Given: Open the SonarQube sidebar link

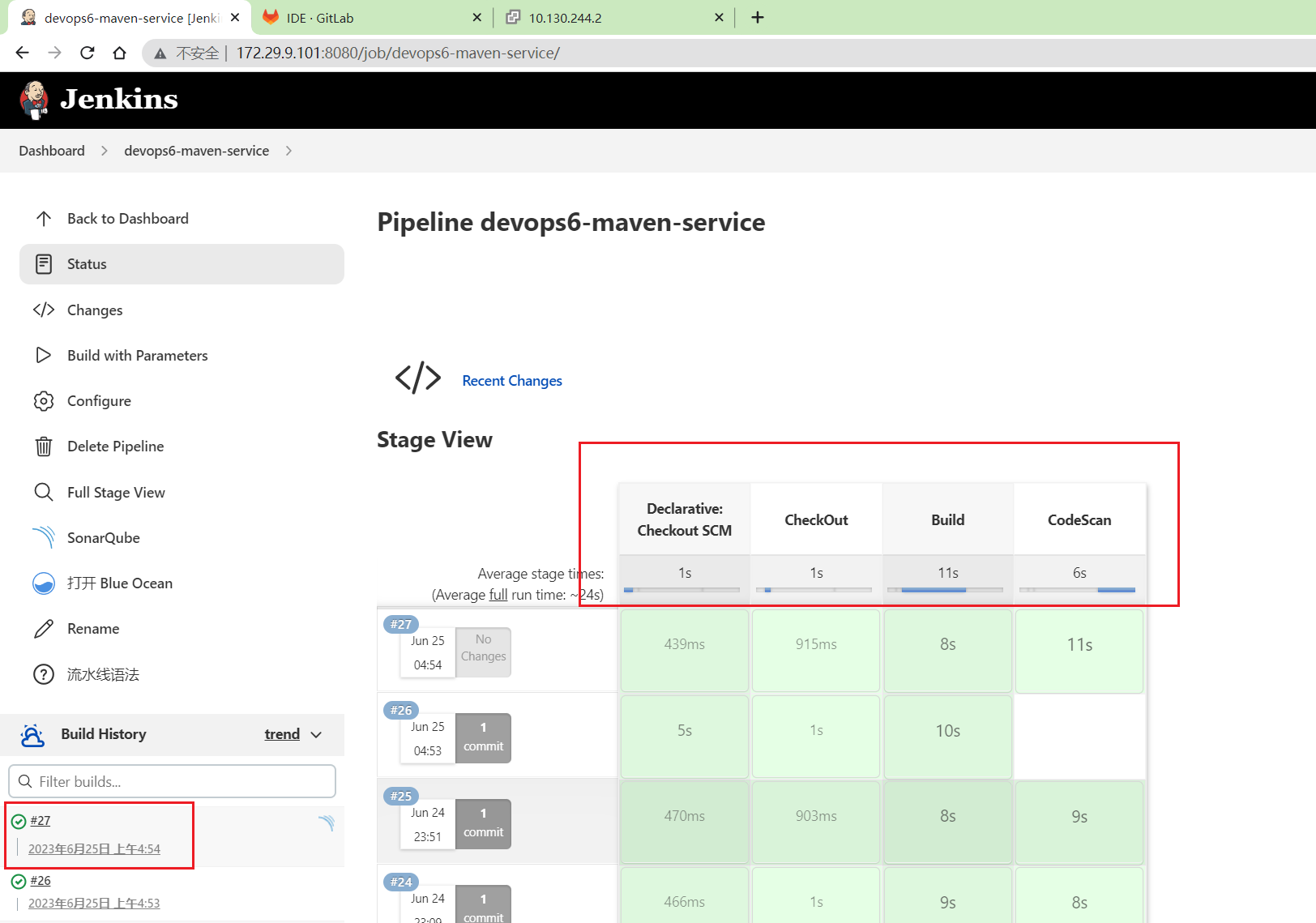Looking at the screenshot, I should [104, 538].
